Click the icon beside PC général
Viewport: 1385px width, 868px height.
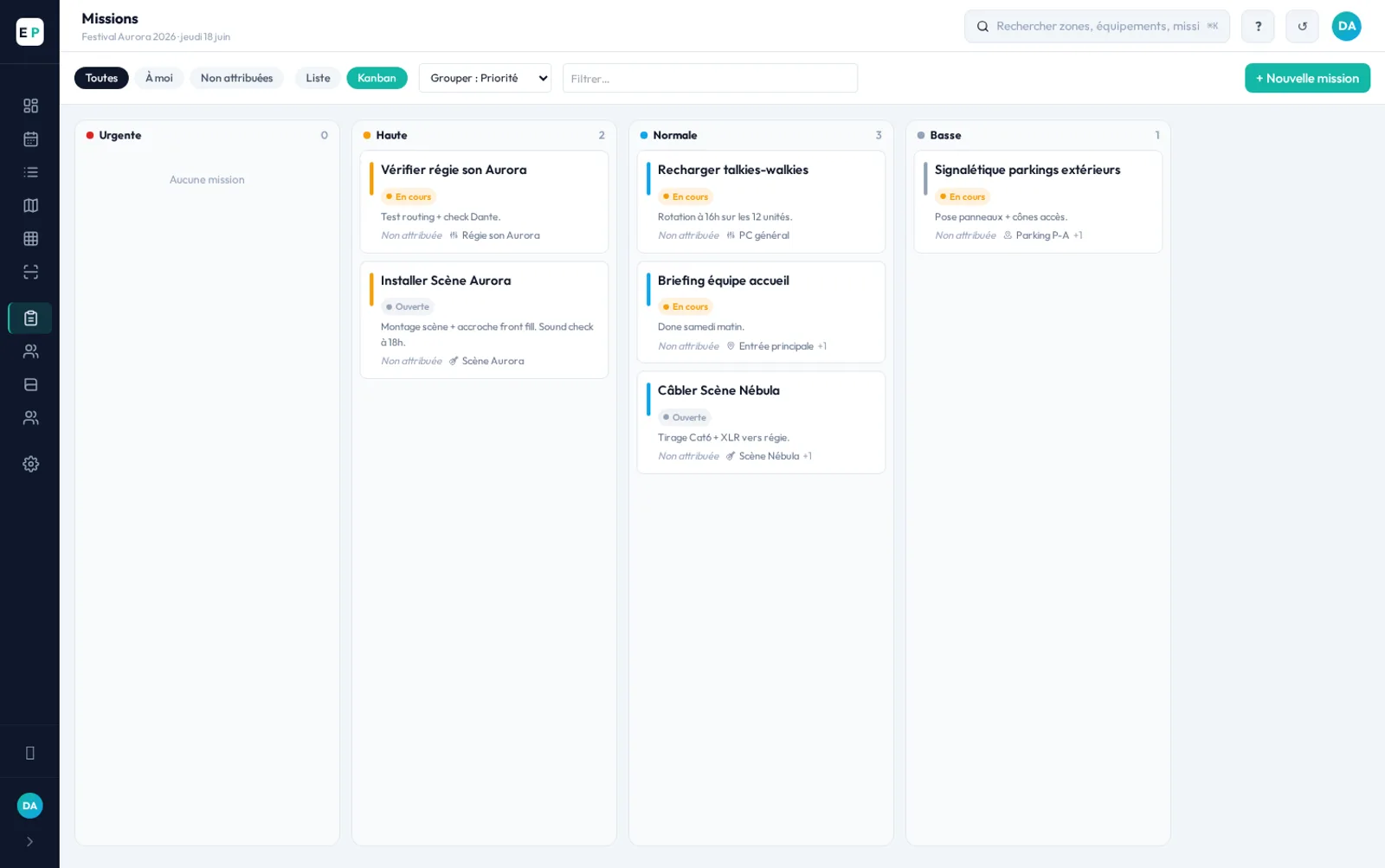[x=731, y=235]
